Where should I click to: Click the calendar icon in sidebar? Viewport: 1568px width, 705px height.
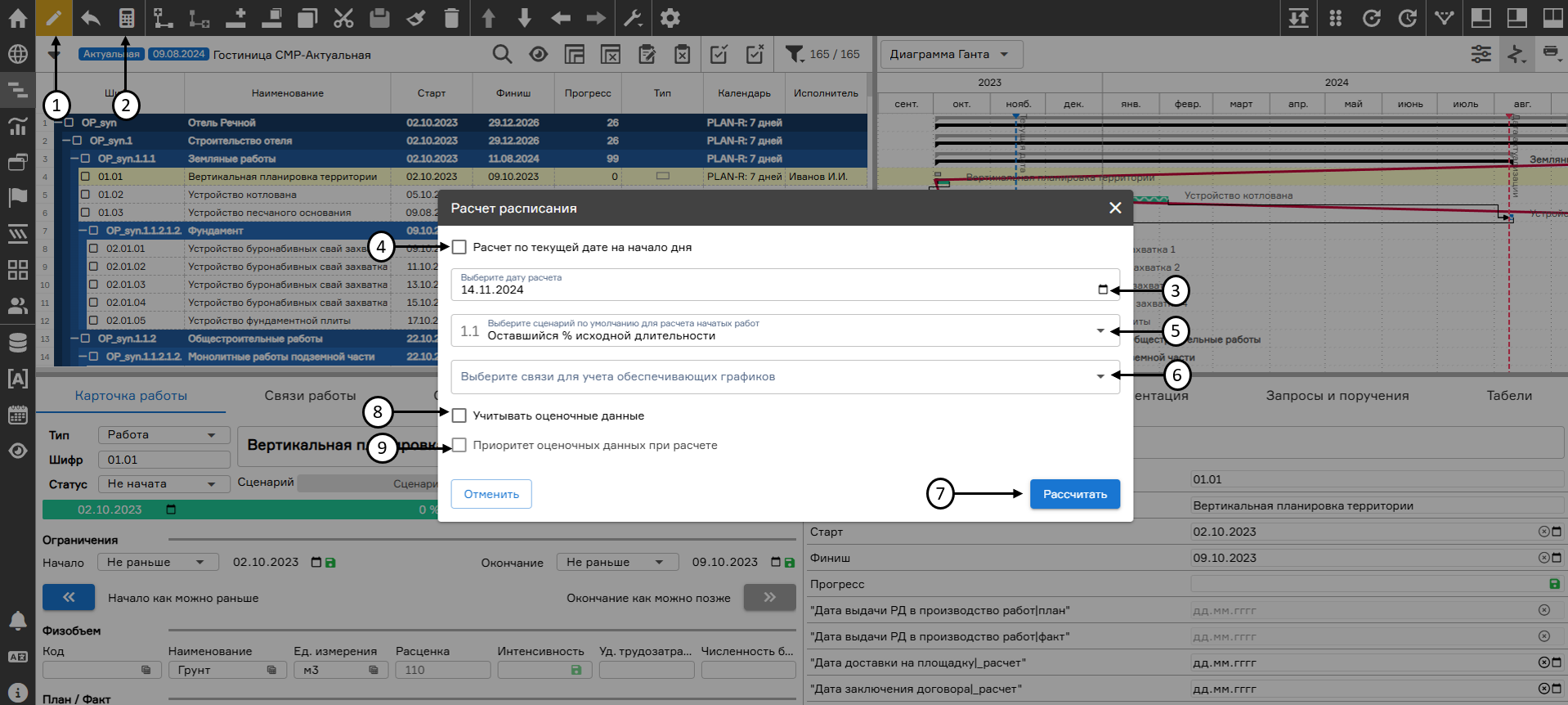point(18,415)
